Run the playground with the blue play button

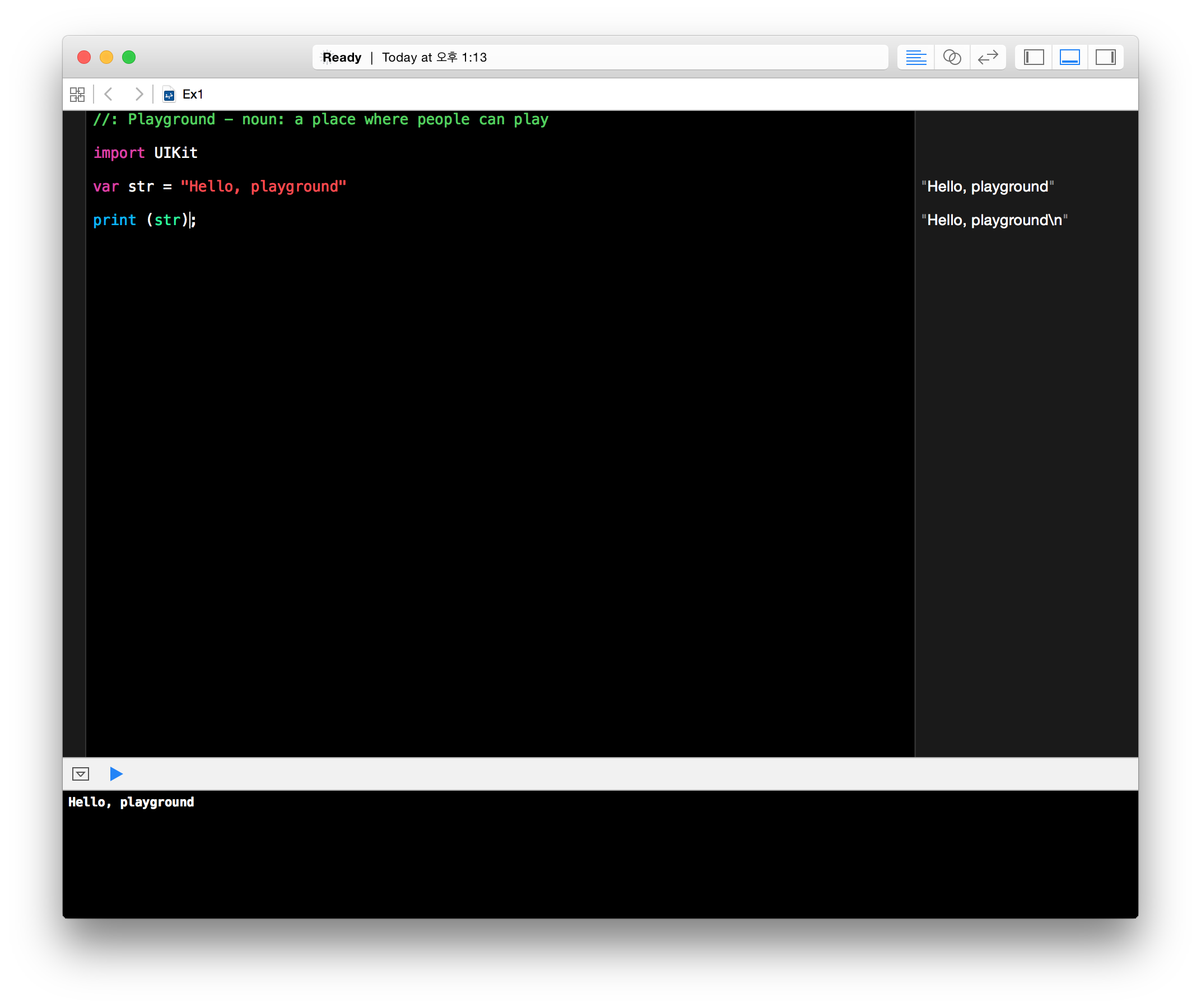pos(116,773)
